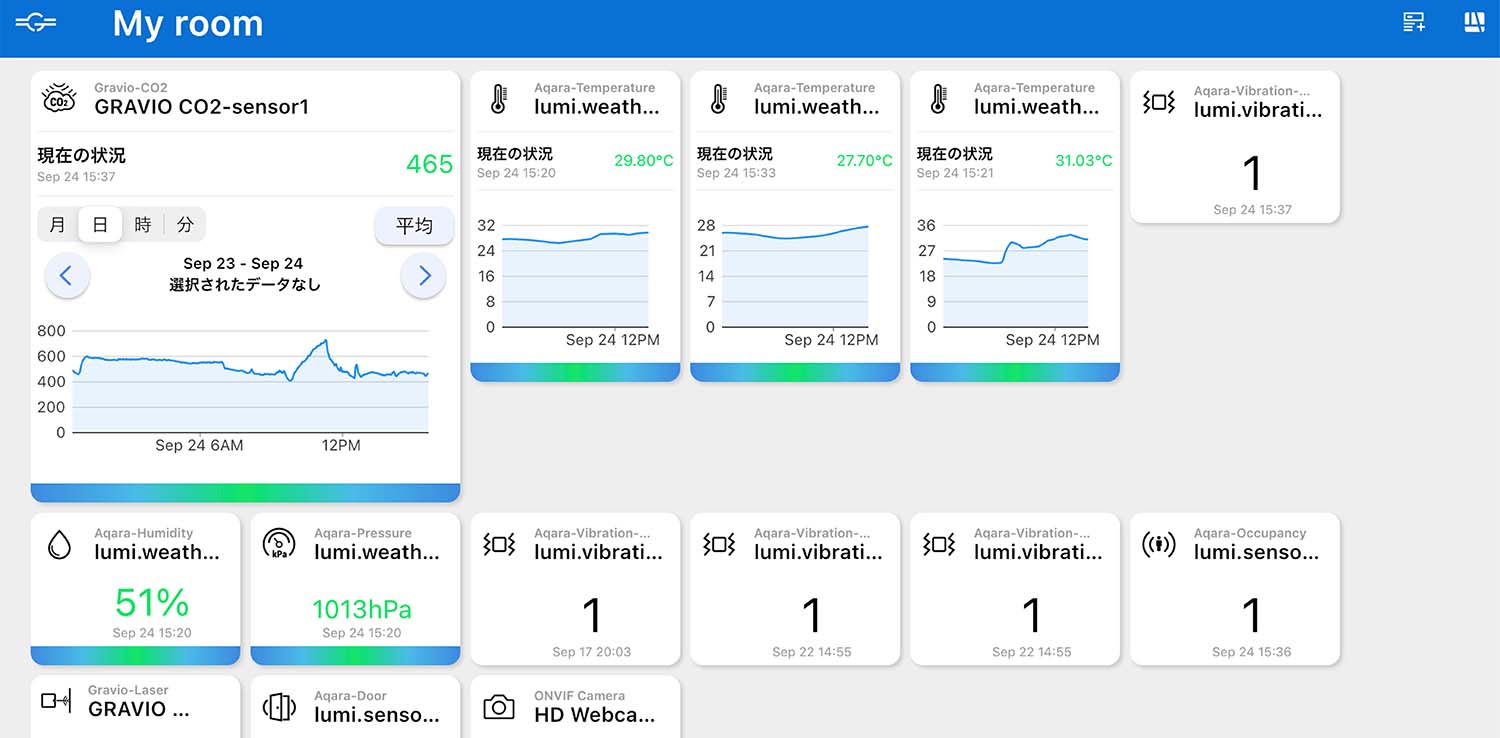Click the 51% humidity value
The image size is (1500, 738).
pyautogui.click(x=151, y=603)
